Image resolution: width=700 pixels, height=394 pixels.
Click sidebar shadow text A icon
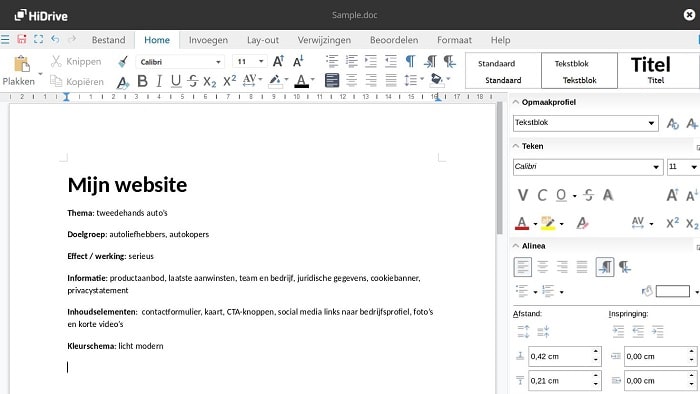tap(608, 195)
